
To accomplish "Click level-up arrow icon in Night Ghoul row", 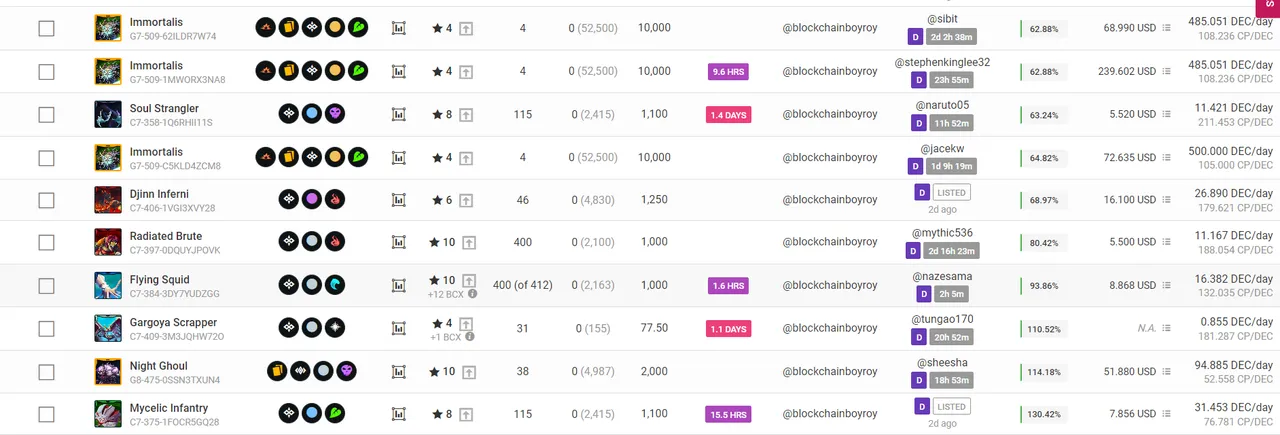I will pyautogui.click(x=466, y=372).
